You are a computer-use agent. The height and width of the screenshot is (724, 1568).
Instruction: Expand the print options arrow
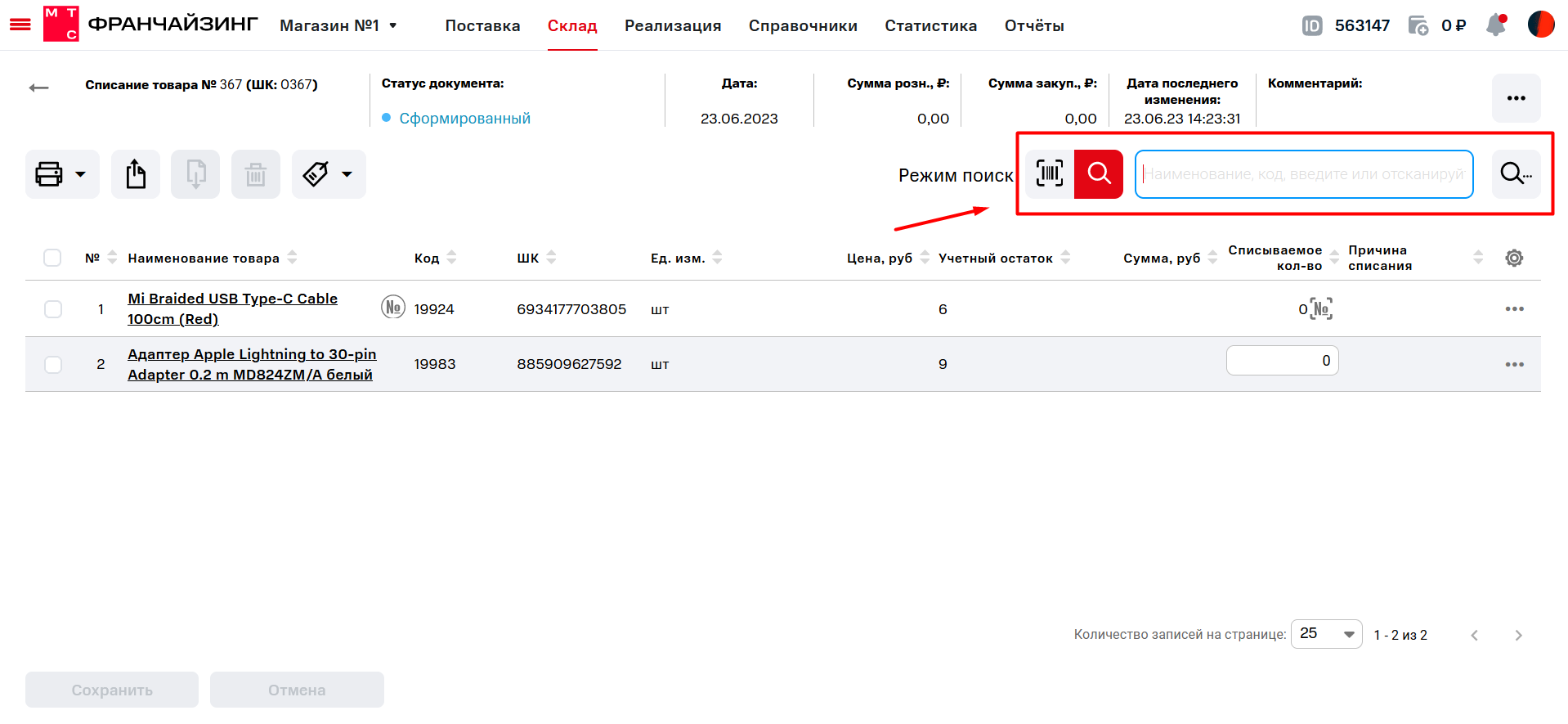[x=80, y=174]
